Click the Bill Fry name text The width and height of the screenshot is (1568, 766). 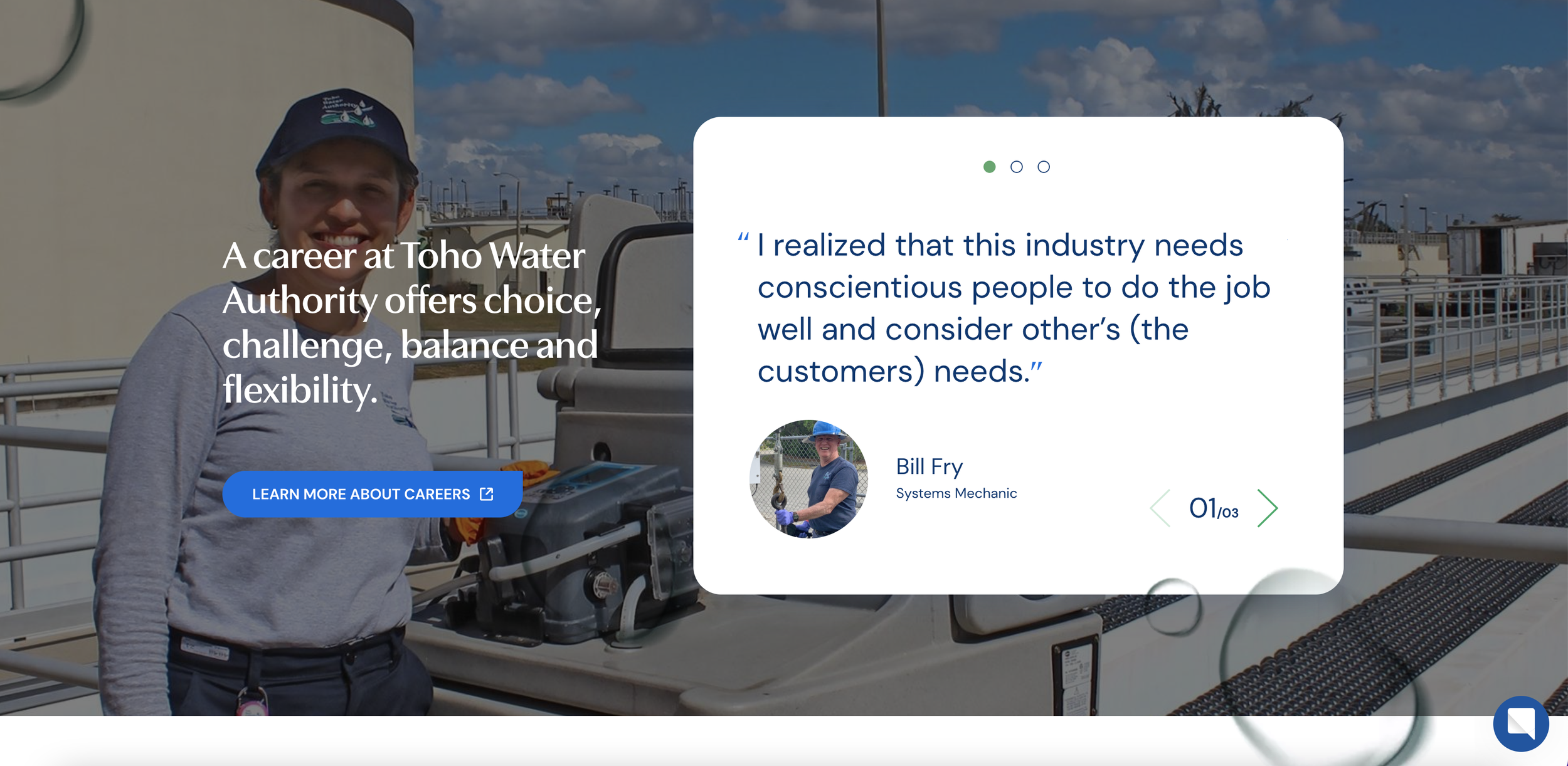pyautogui.click(x=929, y=468)
